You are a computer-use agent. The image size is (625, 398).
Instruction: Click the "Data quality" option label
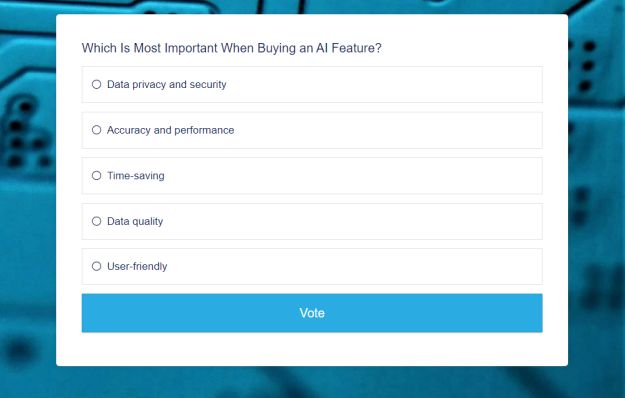point(135,221)
